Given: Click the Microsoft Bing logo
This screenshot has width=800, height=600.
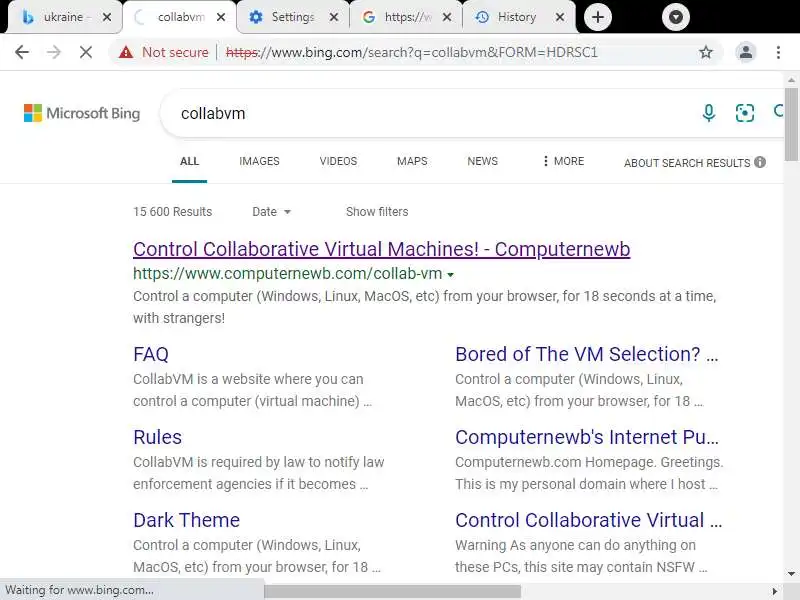Looking at the screenshot, I should click(x=82, y=113).
